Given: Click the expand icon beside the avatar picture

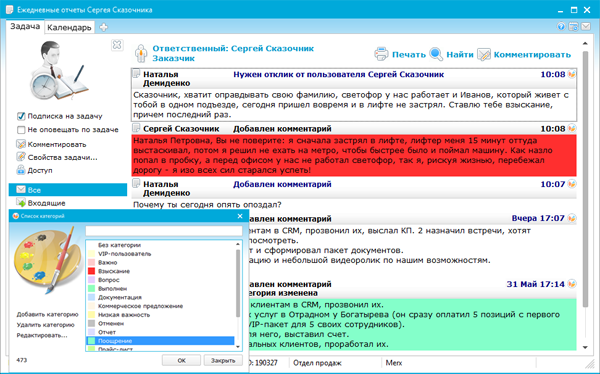Looking at the screenshot, I should pos(117,45).
